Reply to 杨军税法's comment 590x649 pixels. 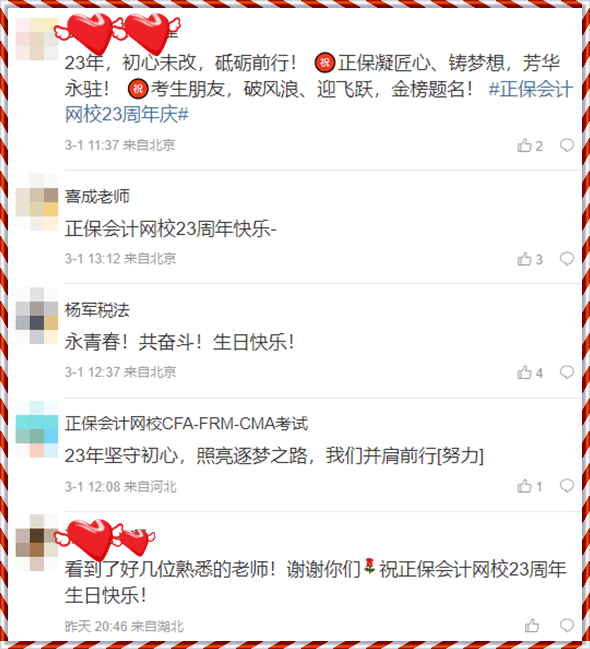[x=567, y=373]
